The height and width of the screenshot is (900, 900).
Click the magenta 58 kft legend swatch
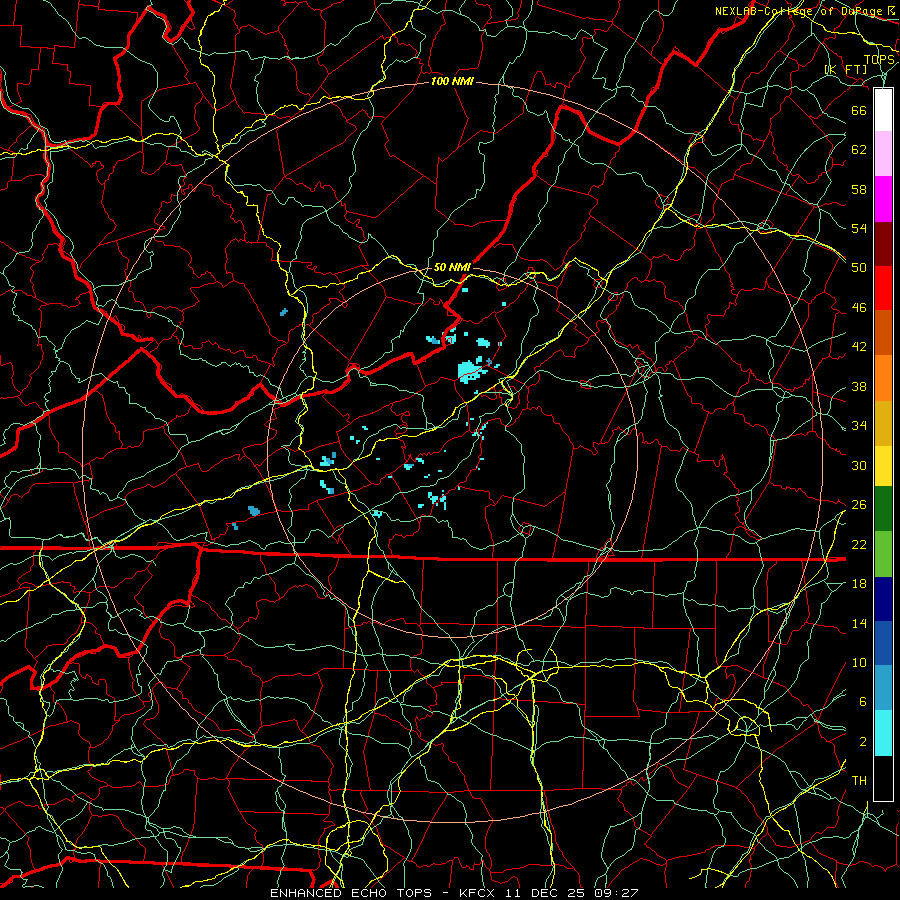click(883, 199)
